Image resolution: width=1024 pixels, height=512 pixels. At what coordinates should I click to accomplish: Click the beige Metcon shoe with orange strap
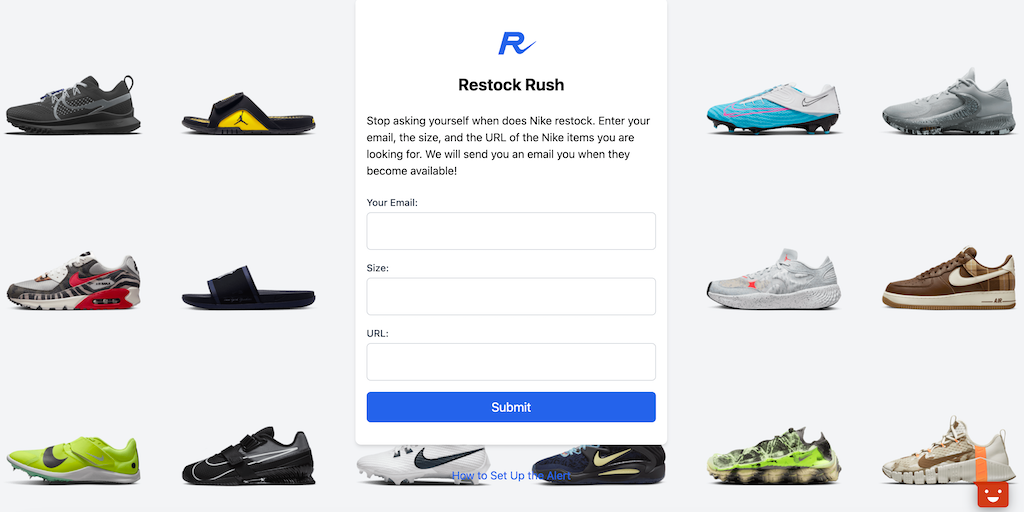click(x=949, y=452)
